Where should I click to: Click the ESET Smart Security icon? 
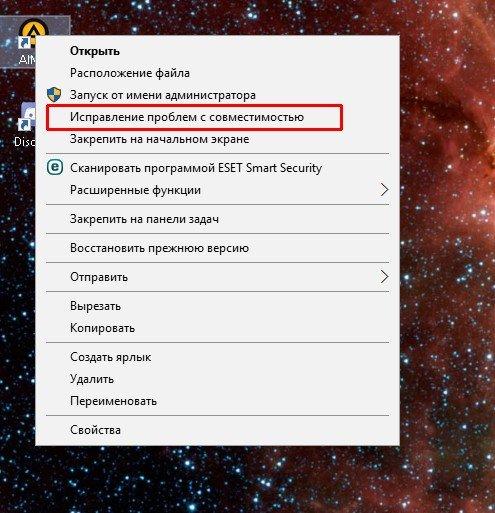coord(55,167)
